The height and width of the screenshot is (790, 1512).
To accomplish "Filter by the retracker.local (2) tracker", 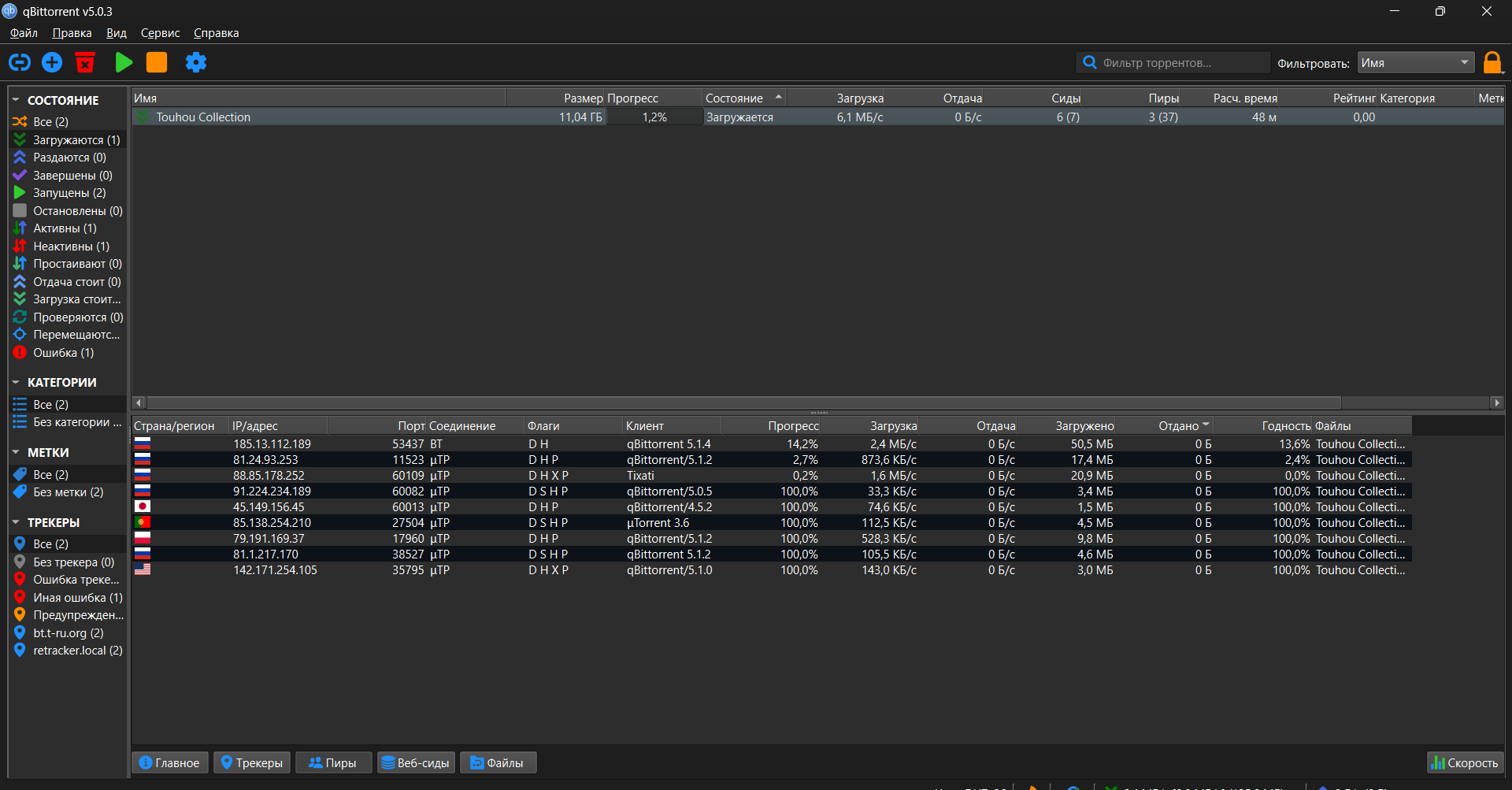I will 67,651.
